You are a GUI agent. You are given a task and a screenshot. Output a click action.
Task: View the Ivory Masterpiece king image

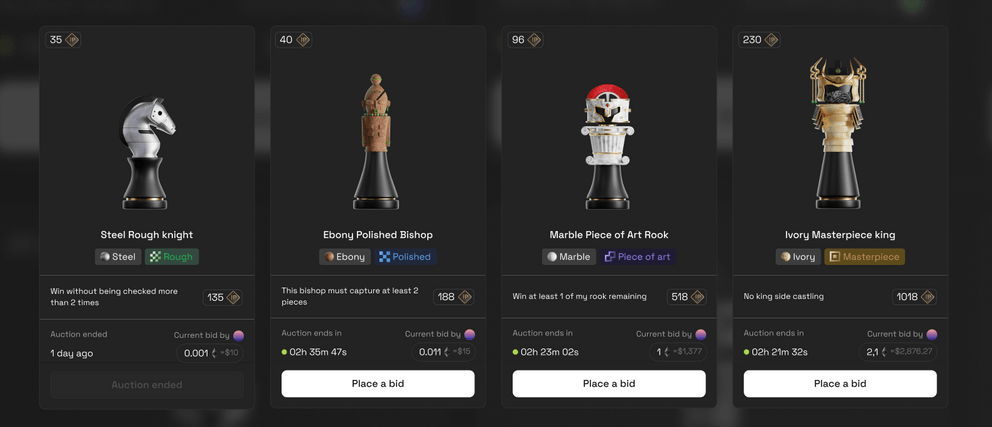838,135
